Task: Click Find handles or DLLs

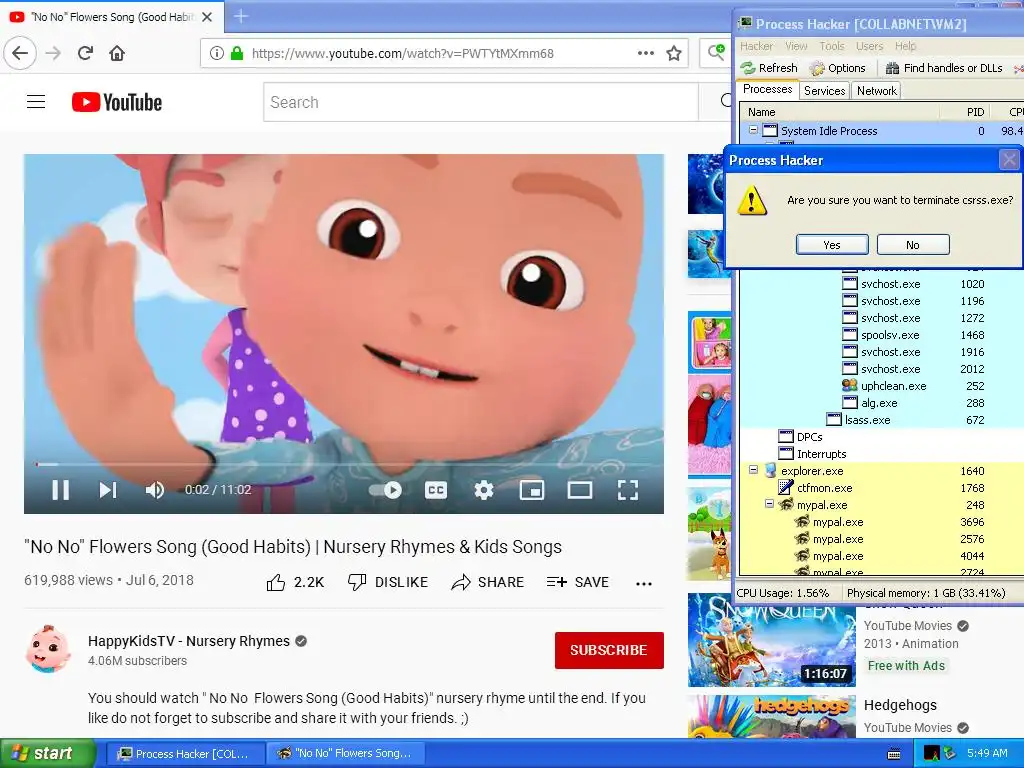Action: coord(944,68)
